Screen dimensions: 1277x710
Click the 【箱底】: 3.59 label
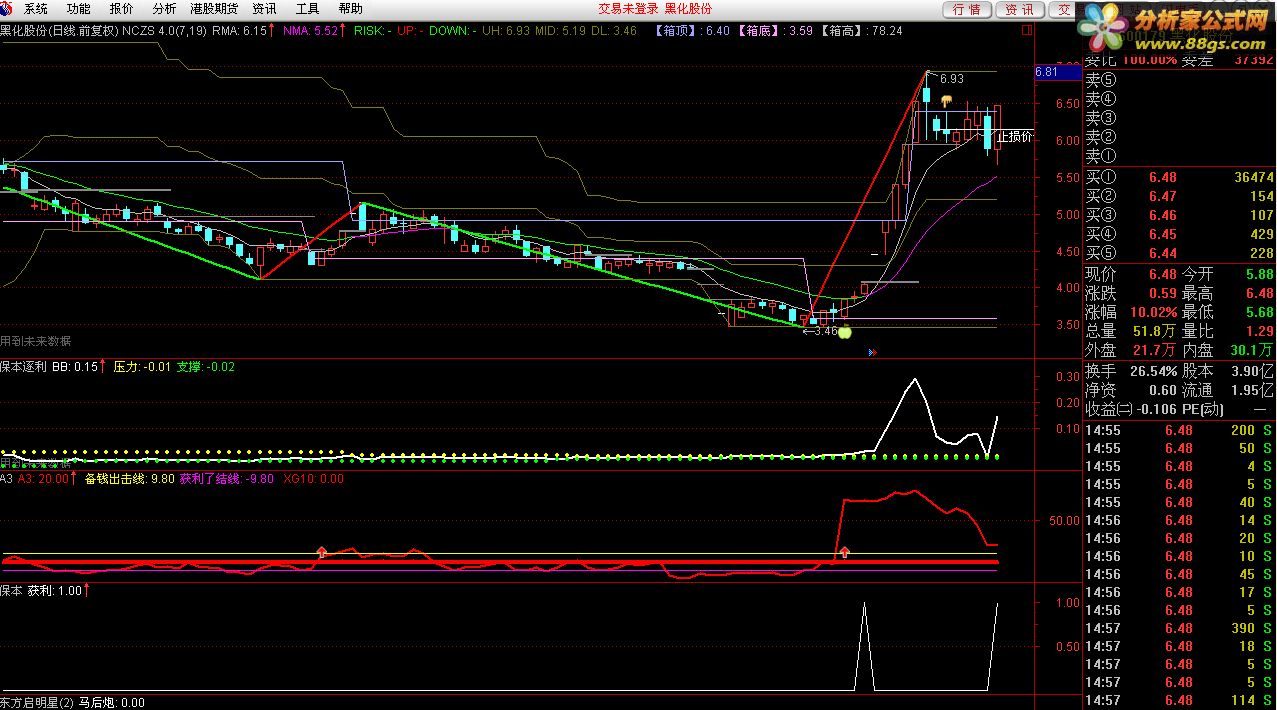[774, 30]
